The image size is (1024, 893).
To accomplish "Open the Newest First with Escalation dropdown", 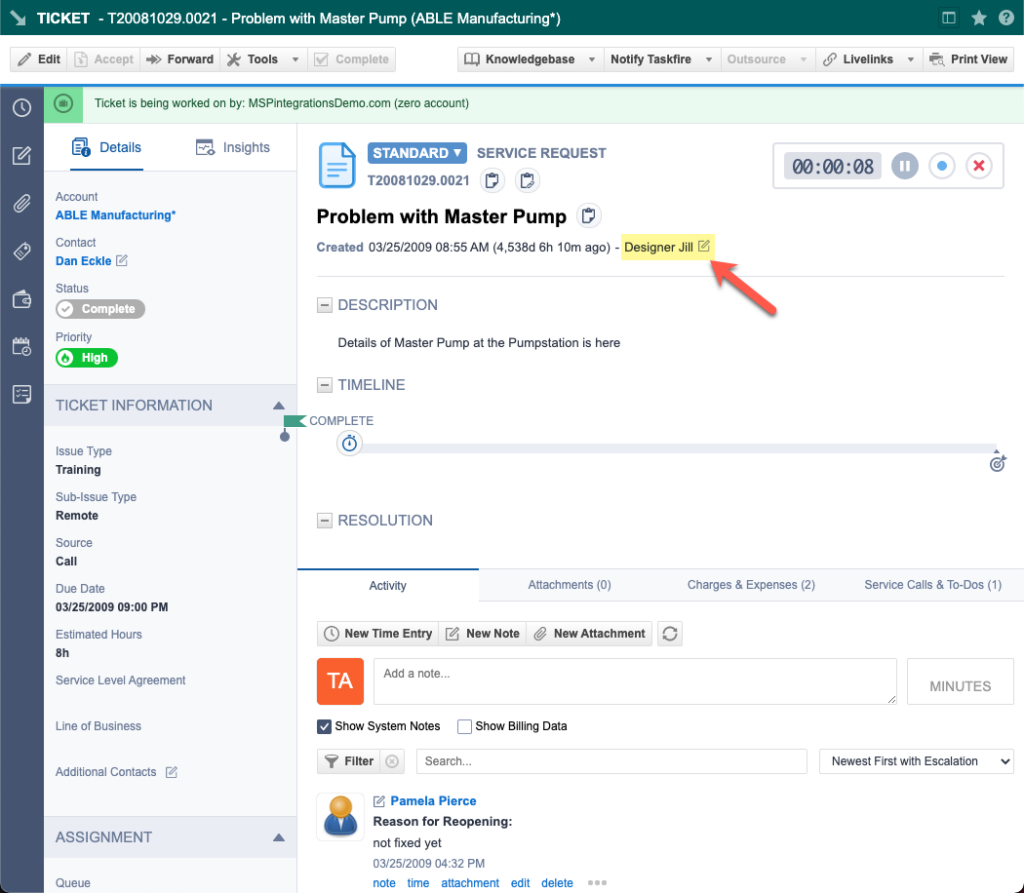I will (x=915, y=761).
